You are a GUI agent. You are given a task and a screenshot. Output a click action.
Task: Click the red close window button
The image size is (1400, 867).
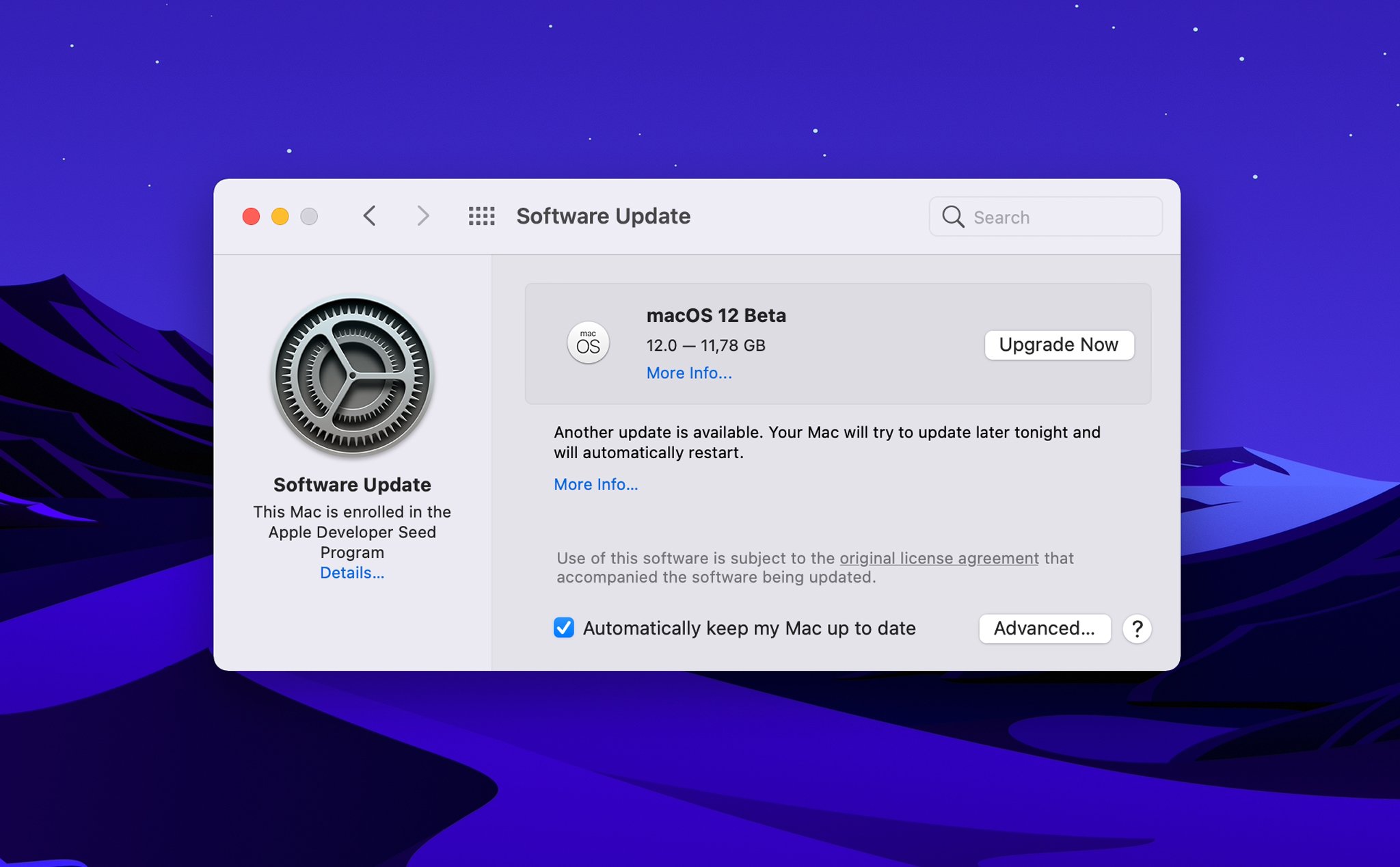[251, 216]
